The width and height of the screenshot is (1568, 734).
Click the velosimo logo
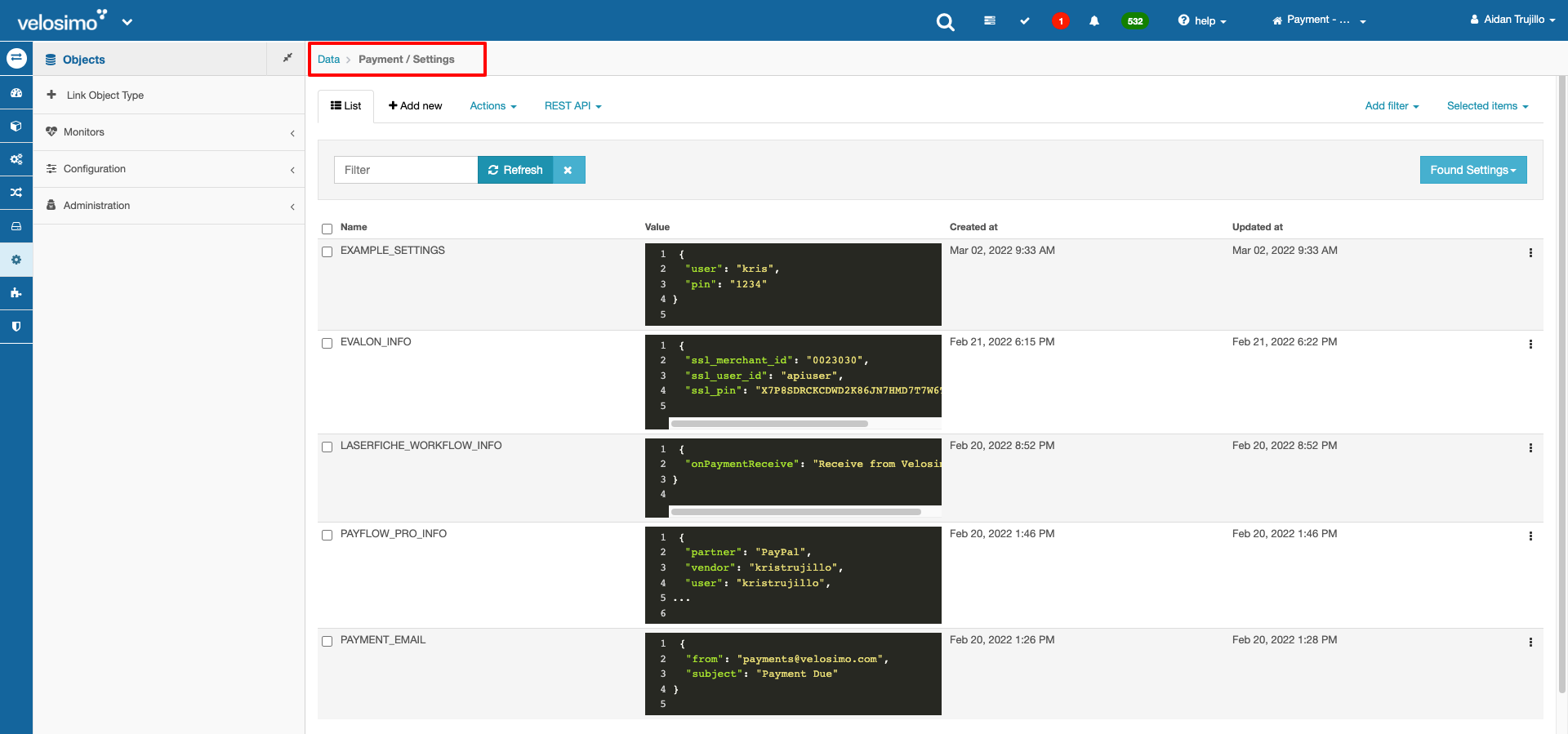62,21
